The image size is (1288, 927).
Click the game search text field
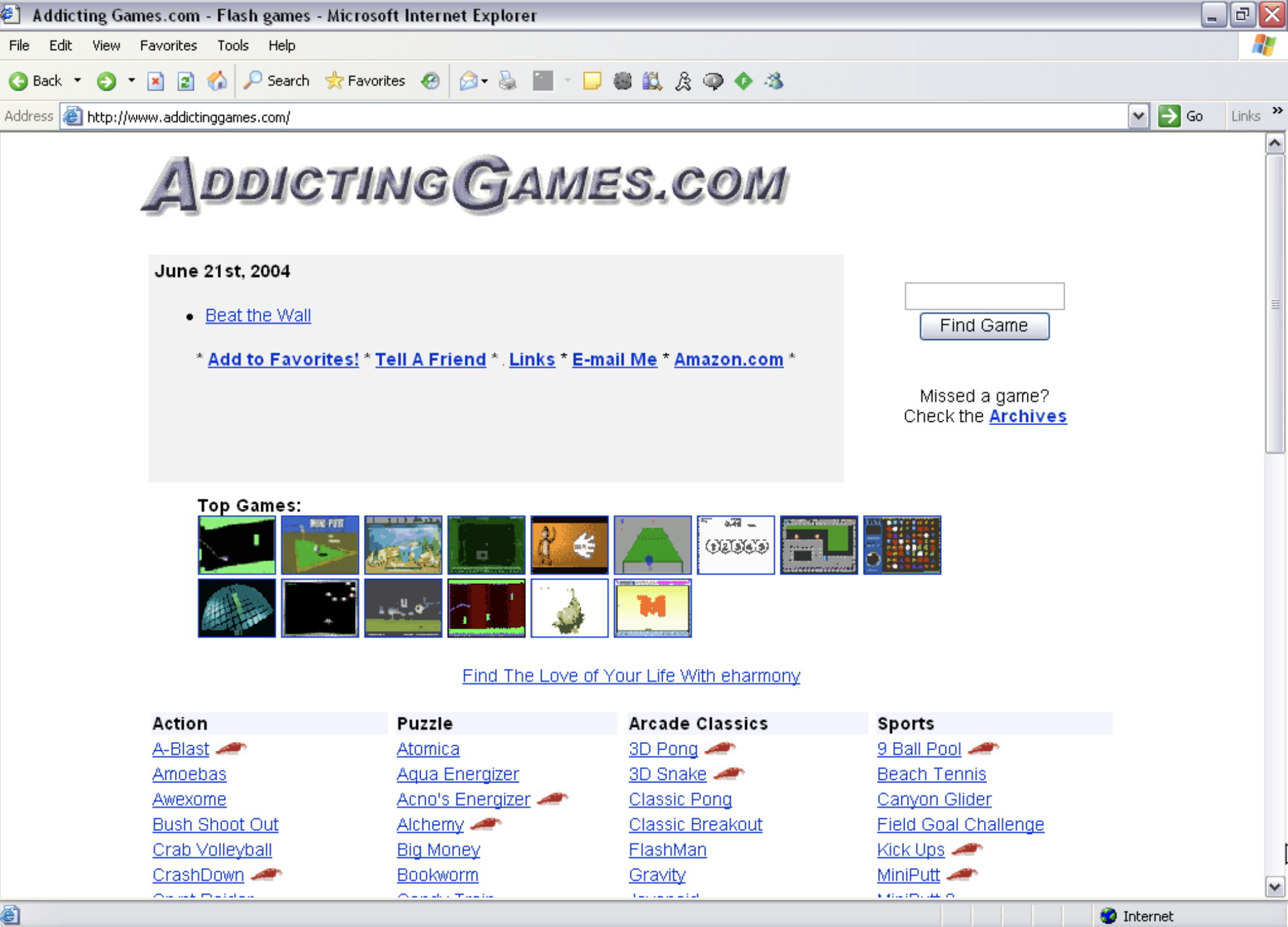coord(984,296)
